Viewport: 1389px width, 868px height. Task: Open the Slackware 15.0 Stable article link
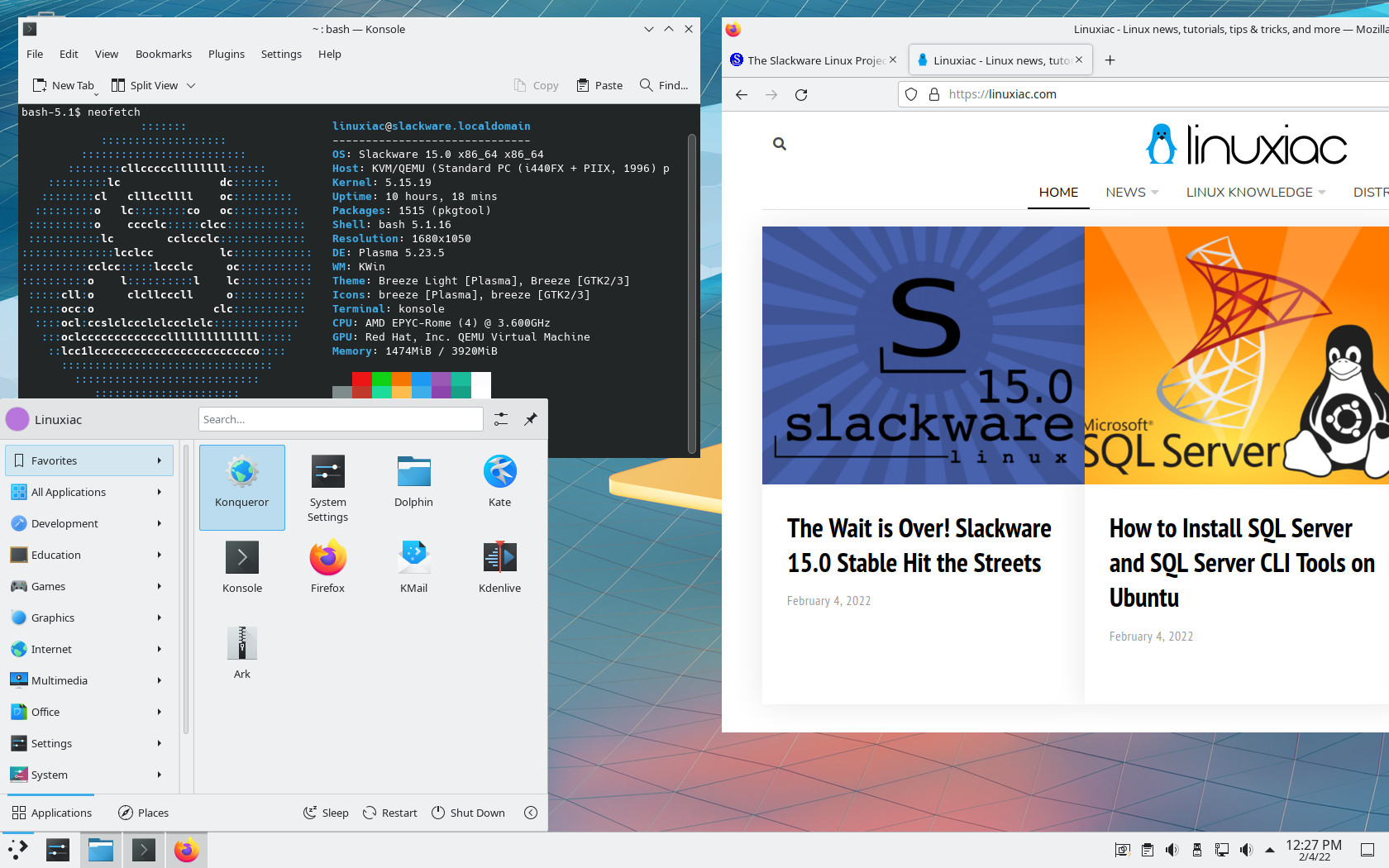pos(919,546)
